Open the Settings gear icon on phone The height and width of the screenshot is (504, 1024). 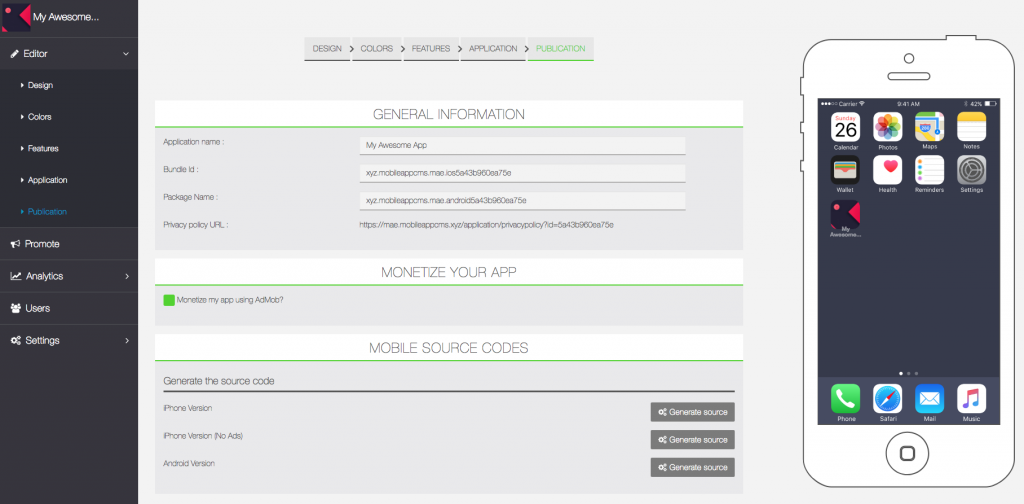(x=971, y=170)
